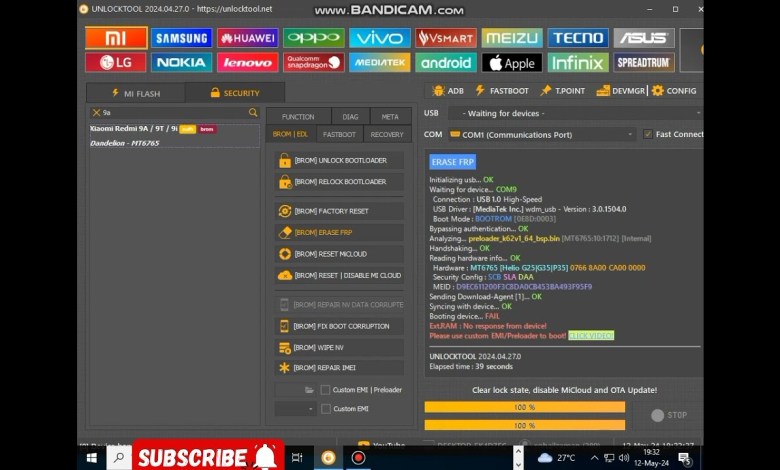Open the DIAG tab
The height and width of the screenshot is (470, 780).
(350, 116)
